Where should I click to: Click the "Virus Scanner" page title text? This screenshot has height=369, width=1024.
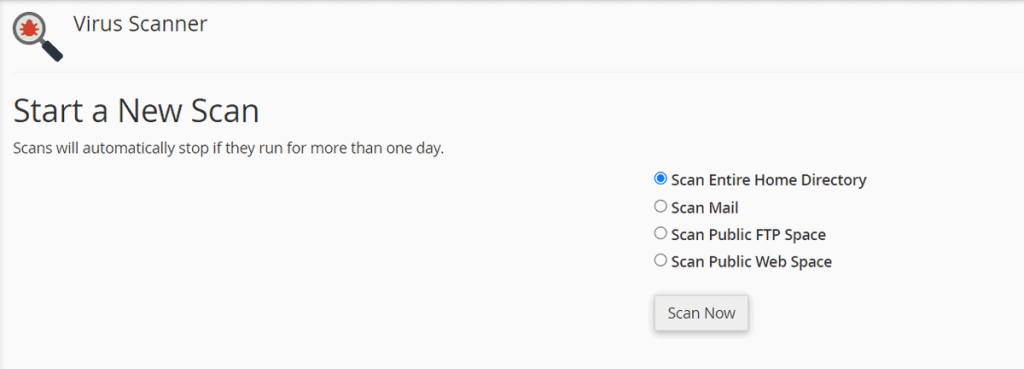(x=140, y=24)
